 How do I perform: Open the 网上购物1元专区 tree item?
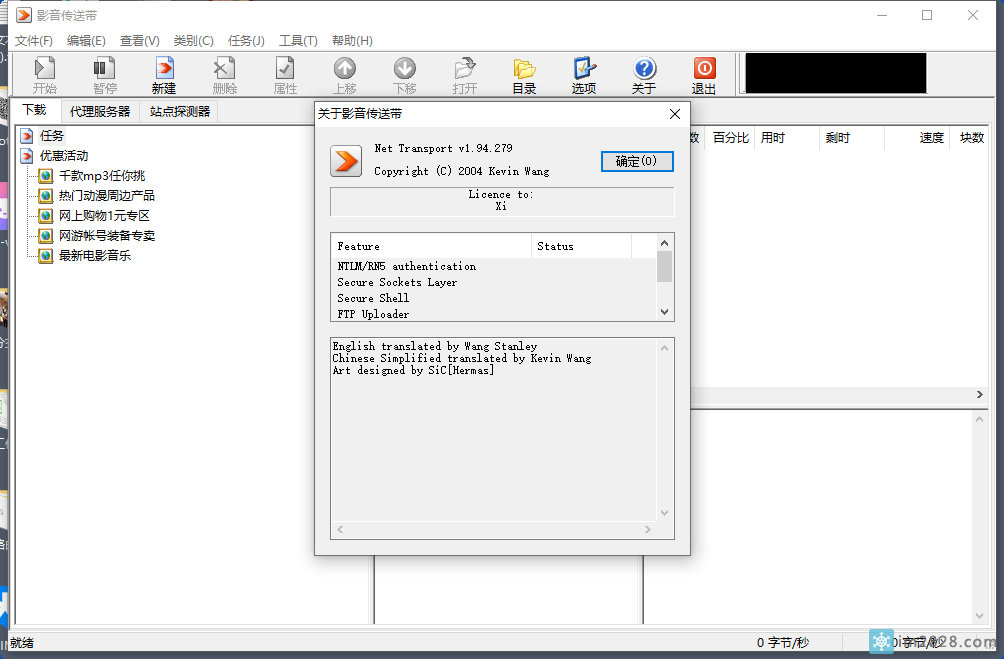point(104,215)
